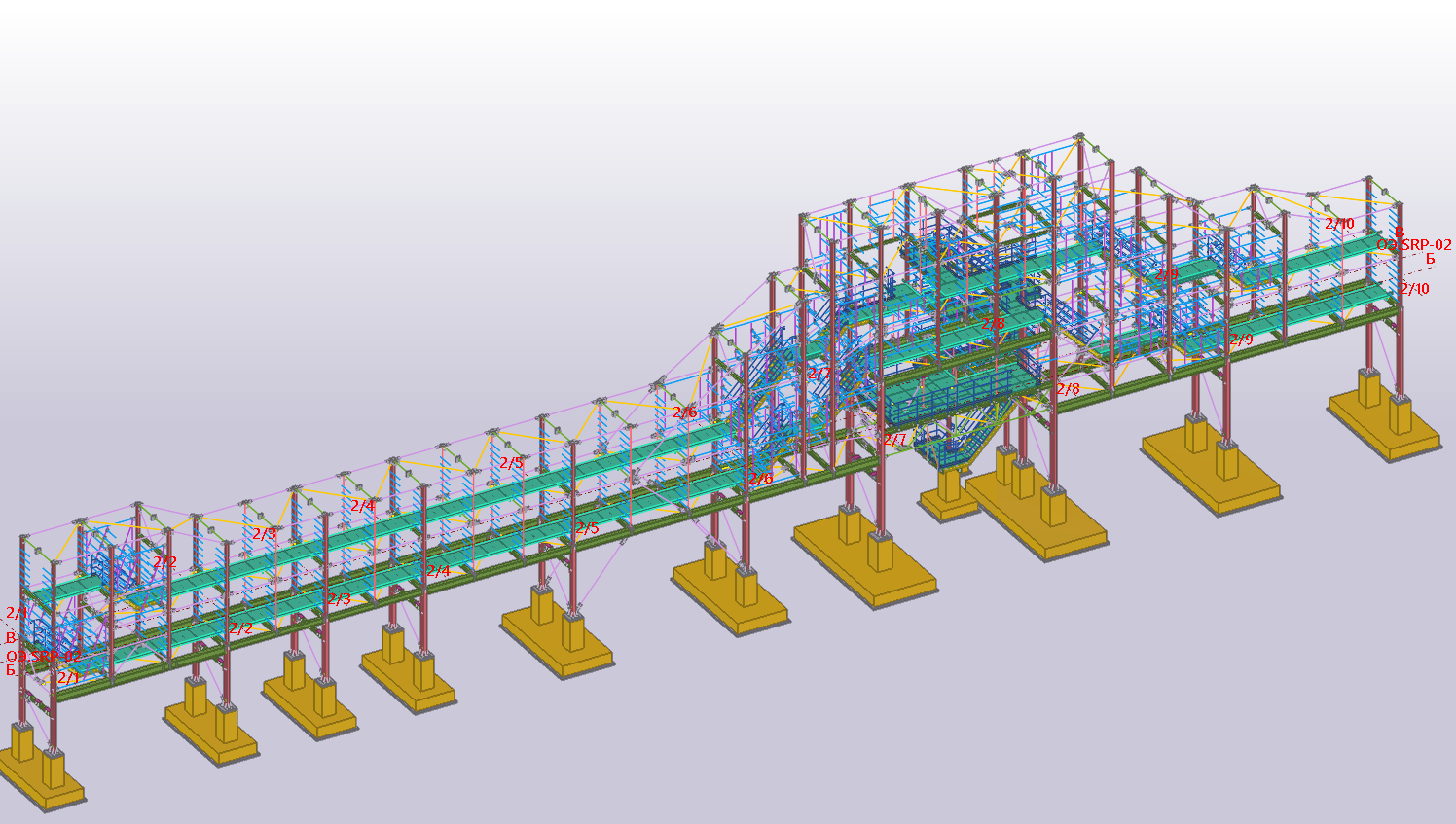
Task: Select the upper 2/6 grid label
Action: click(x=685, y=412)
